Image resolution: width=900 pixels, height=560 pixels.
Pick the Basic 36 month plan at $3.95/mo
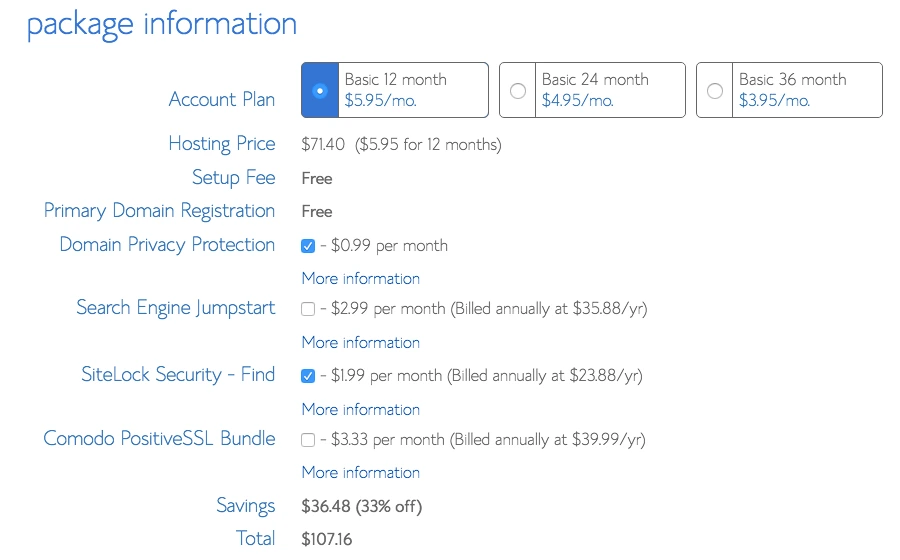pyautogui.click(x=714, y=90)
